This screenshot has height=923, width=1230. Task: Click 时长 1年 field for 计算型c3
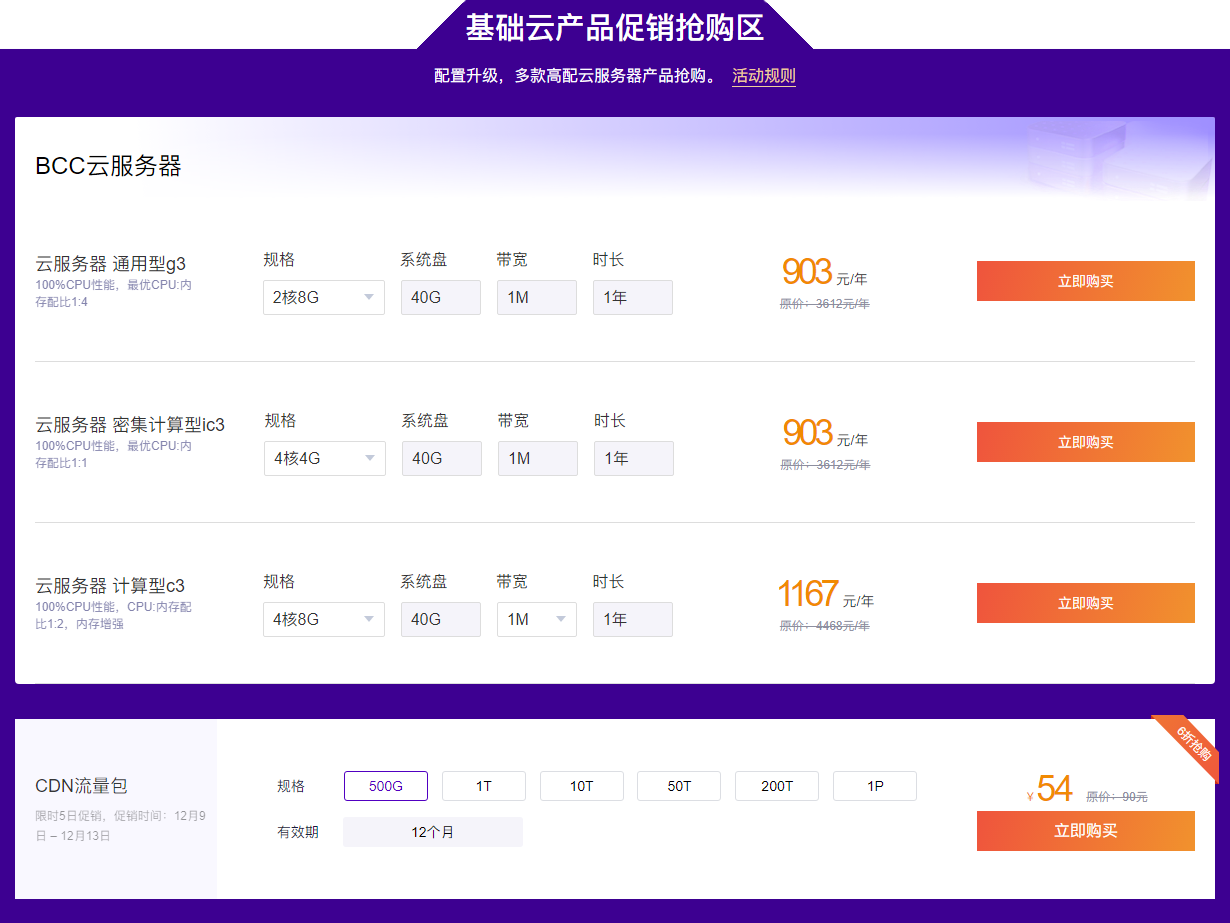[x=633, y=619]
